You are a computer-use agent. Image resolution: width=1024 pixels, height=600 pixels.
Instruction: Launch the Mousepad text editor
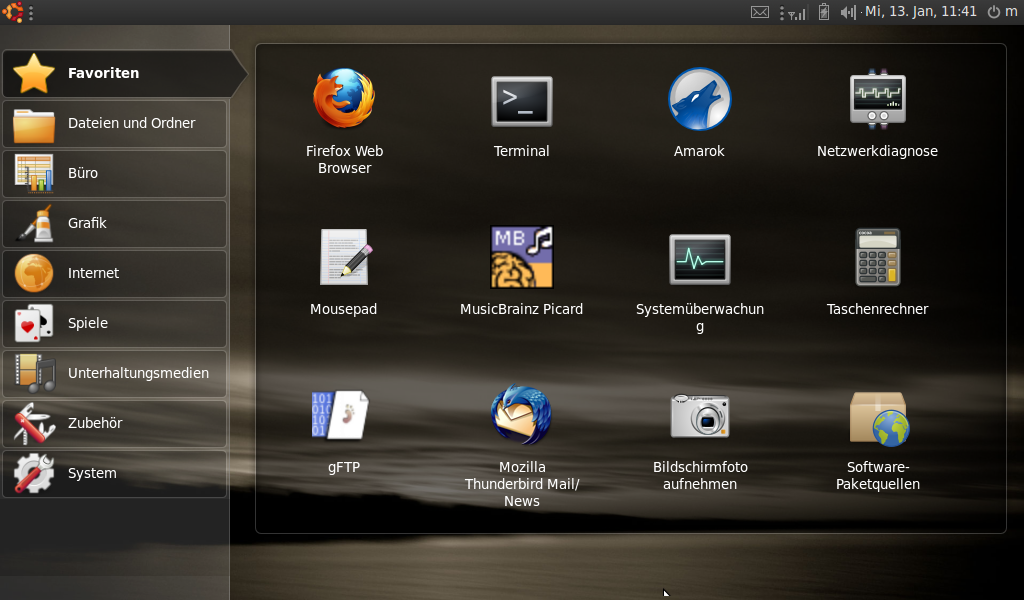(x=344, y=272)
